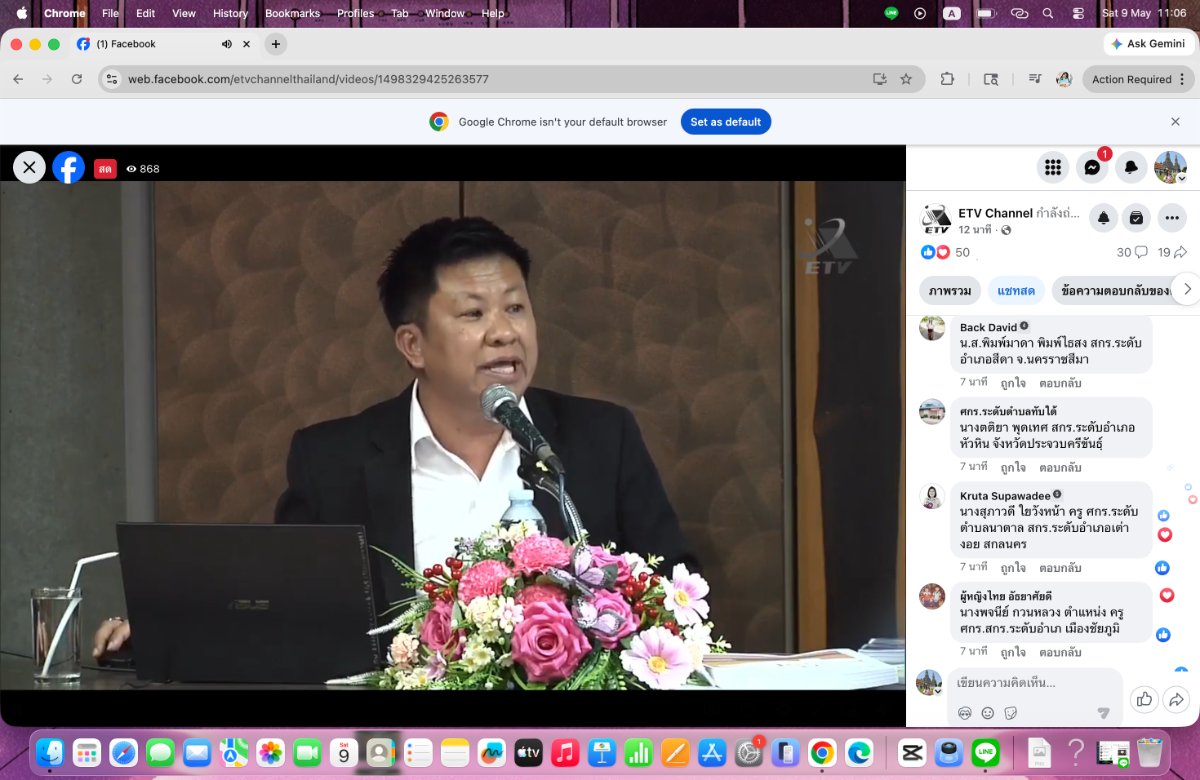The height and width of the screenshot is (780, 1200).
Task: Open the Window menu
Action: coord(445,13)
